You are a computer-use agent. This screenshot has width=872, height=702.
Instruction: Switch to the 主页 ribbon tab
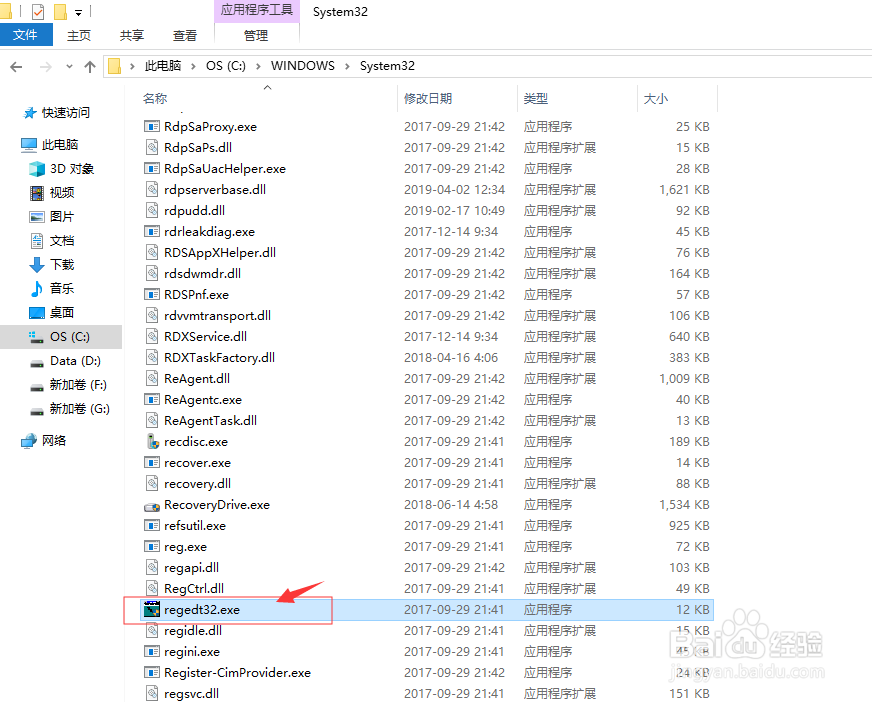pos(79,36)
